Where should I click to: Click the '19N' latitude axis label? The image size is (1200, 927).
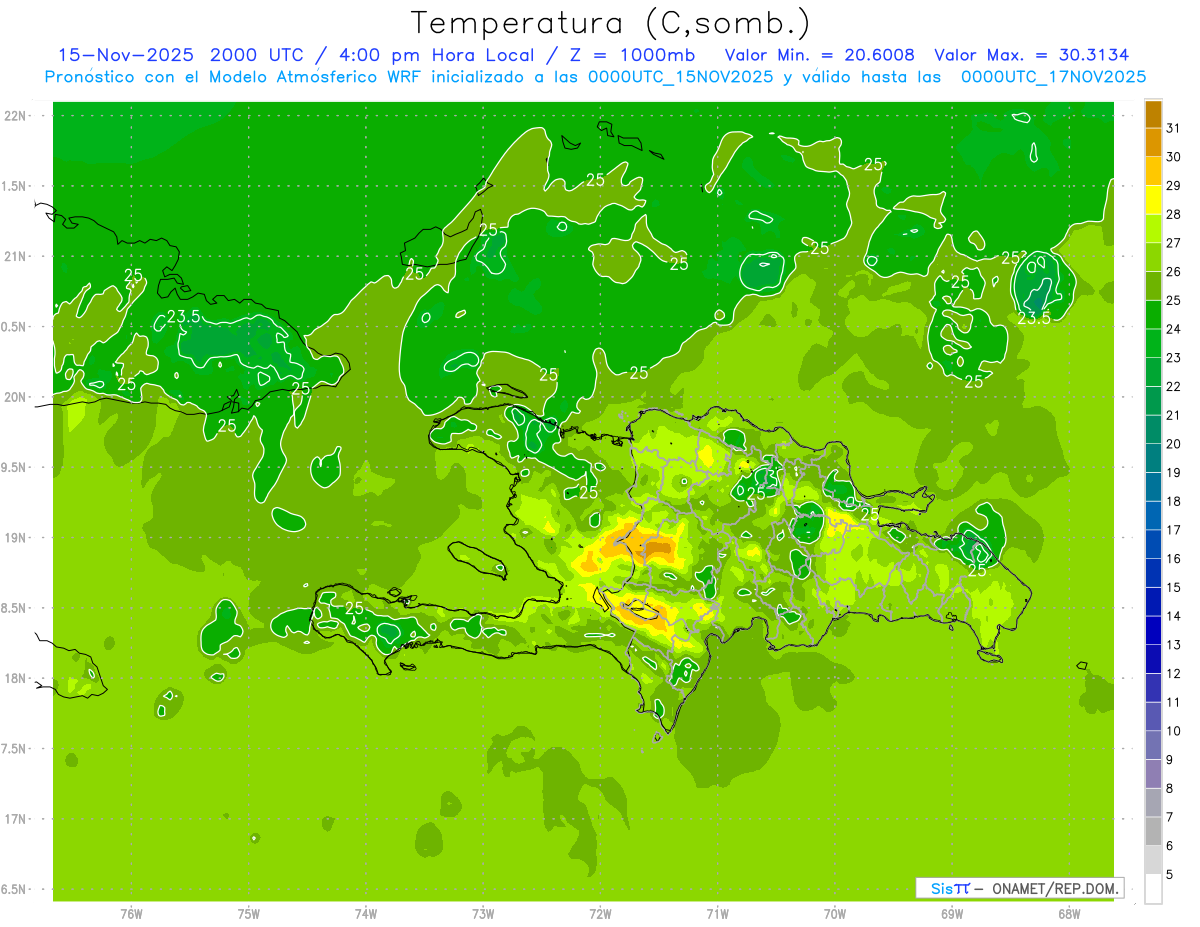(17, 538)
